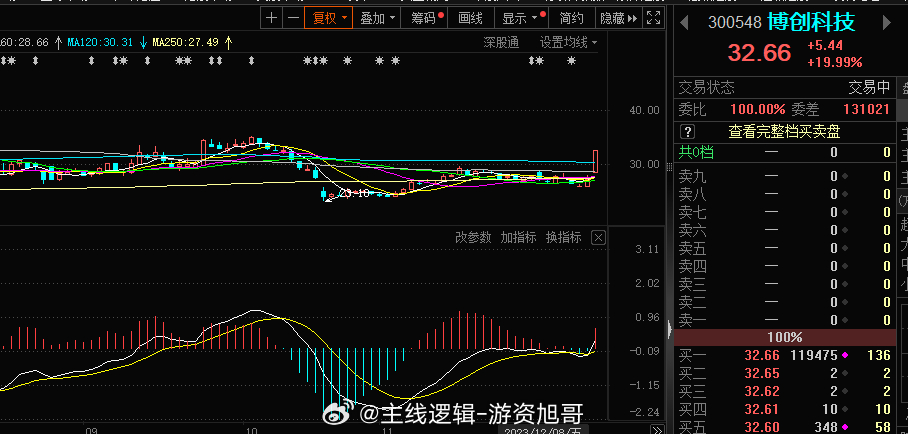Open the 复权 dropdown
Screen dimensions: 908x434
tap(328, 18)
